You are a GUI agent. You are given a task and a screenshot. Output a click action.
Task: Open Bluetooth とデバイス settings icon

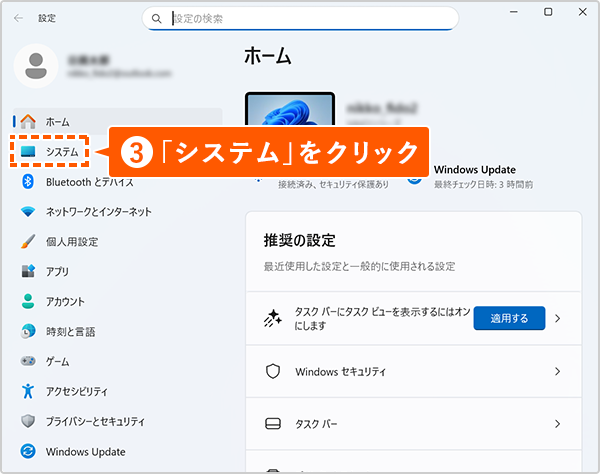pyautogui.click(x=28, y=182)
